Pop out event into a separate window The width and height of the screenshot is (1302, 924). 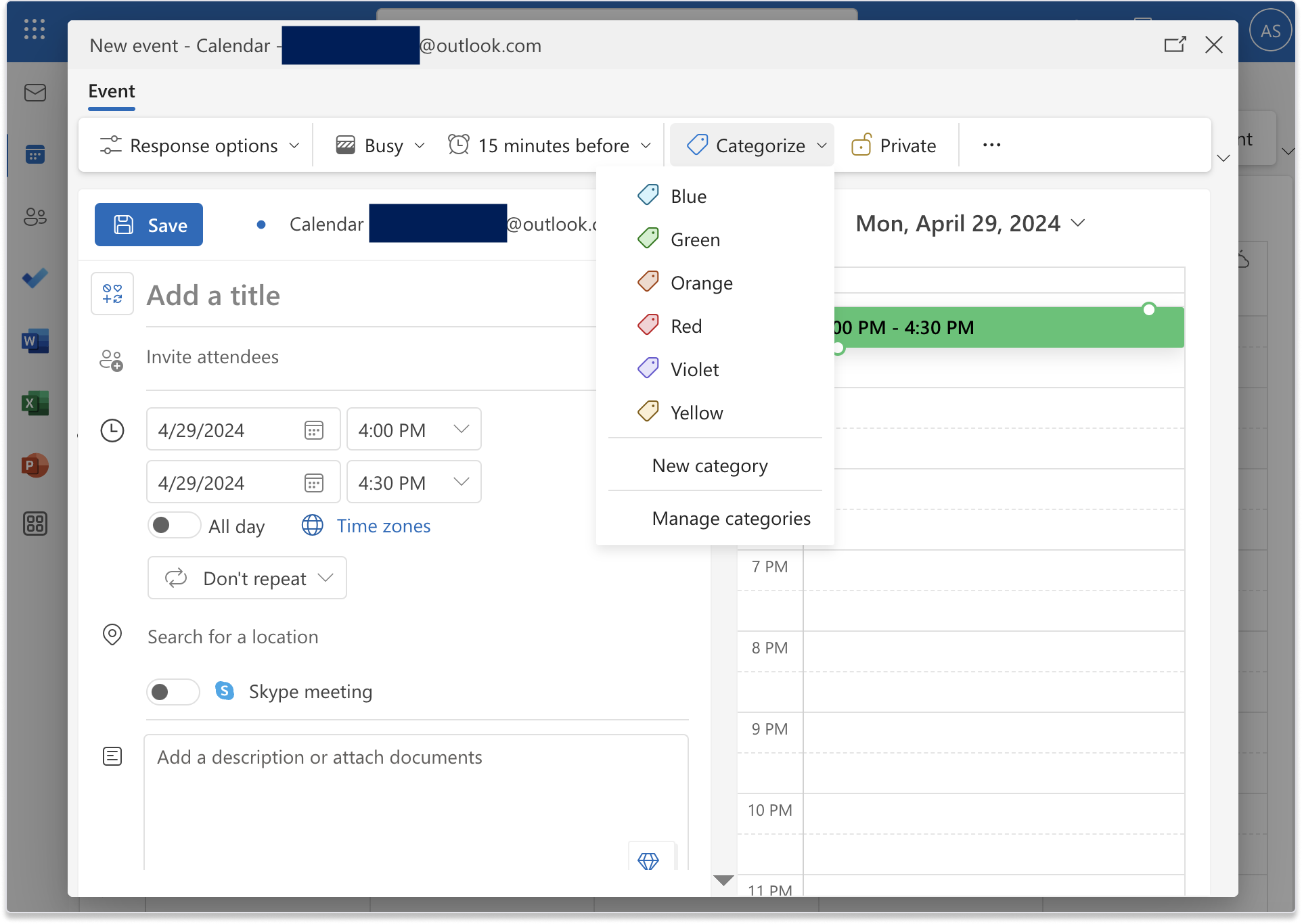pyautogui.click(x=1175, y=45)
